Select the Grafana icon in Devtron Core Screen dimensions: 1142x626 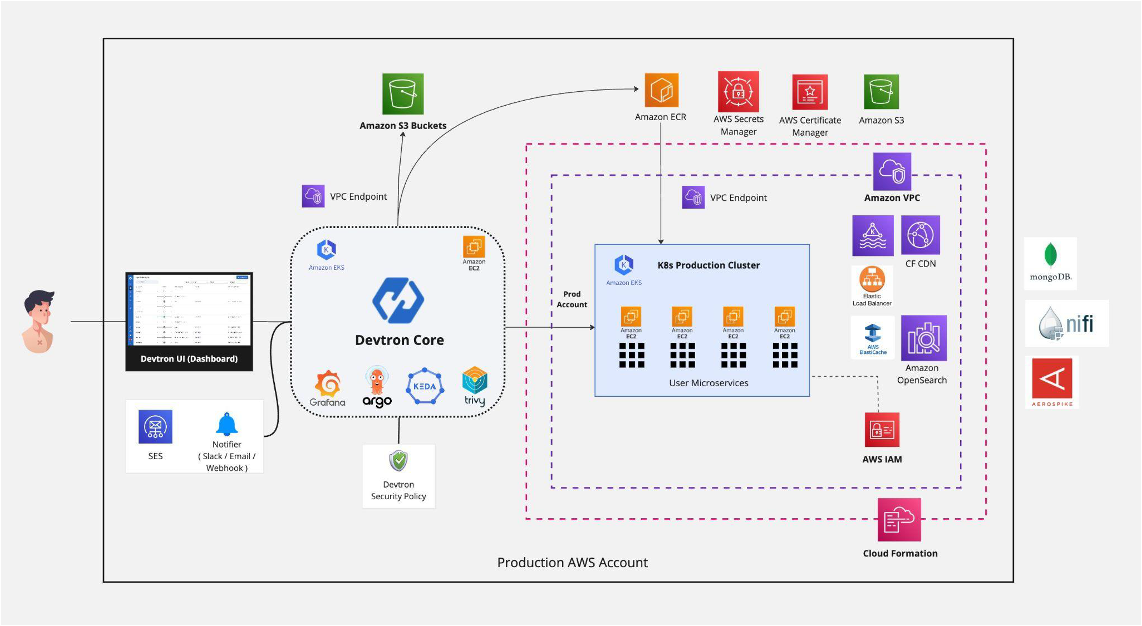click(329, 383)
